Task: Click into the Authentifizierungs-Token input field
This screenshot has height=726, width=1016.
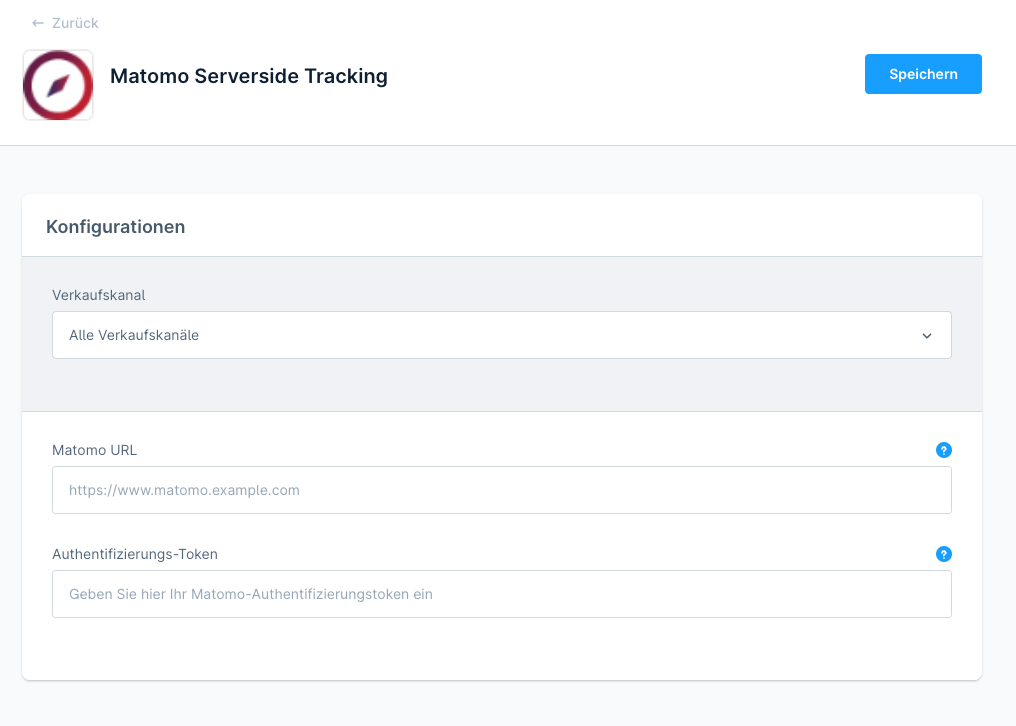Action: click(502, 594)
